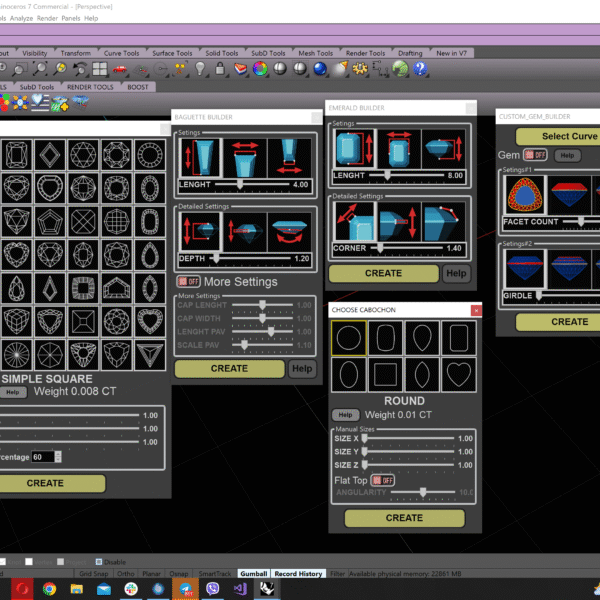600x600 pixels.
Task: Select the heart gem cut thumbnail in bottom grid row
Action: (x=150, y=321)
